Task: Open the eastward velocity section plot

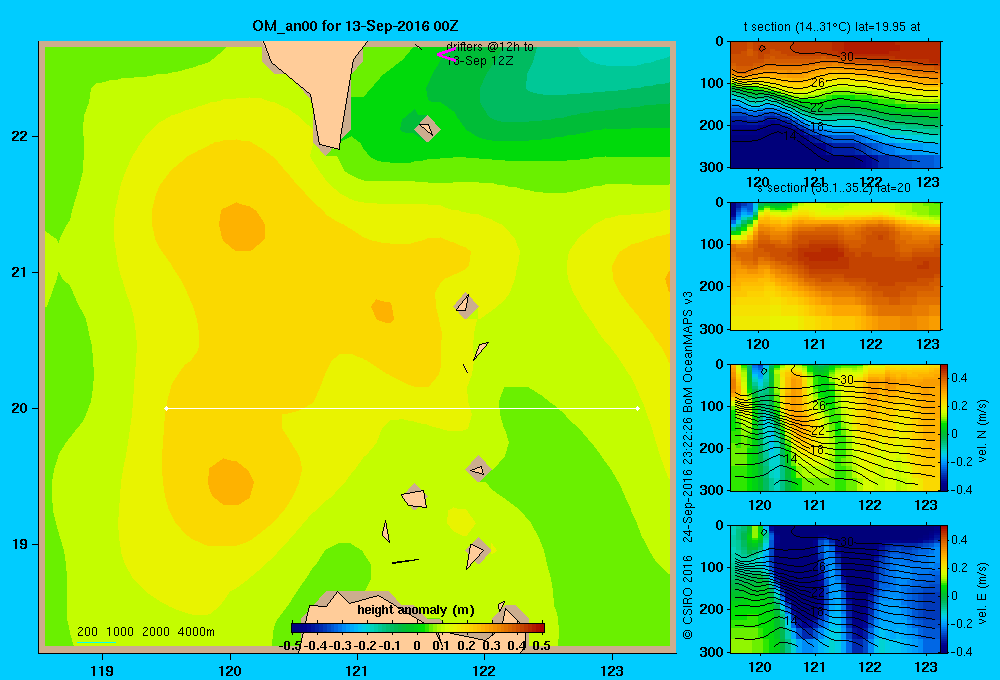Action: pyautogui.click(x=835, y=588)
